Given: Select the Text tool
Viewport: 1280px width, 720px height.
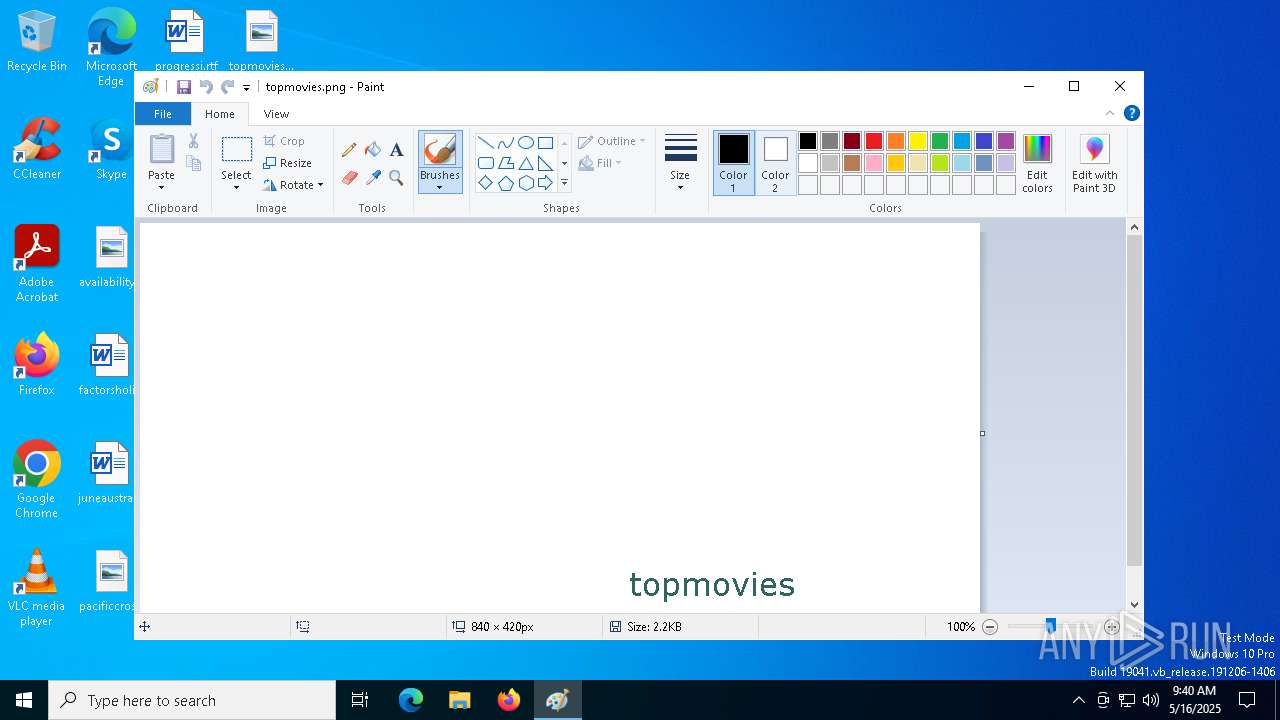Looking at the screenshot, I should click(x=396, y=150).
